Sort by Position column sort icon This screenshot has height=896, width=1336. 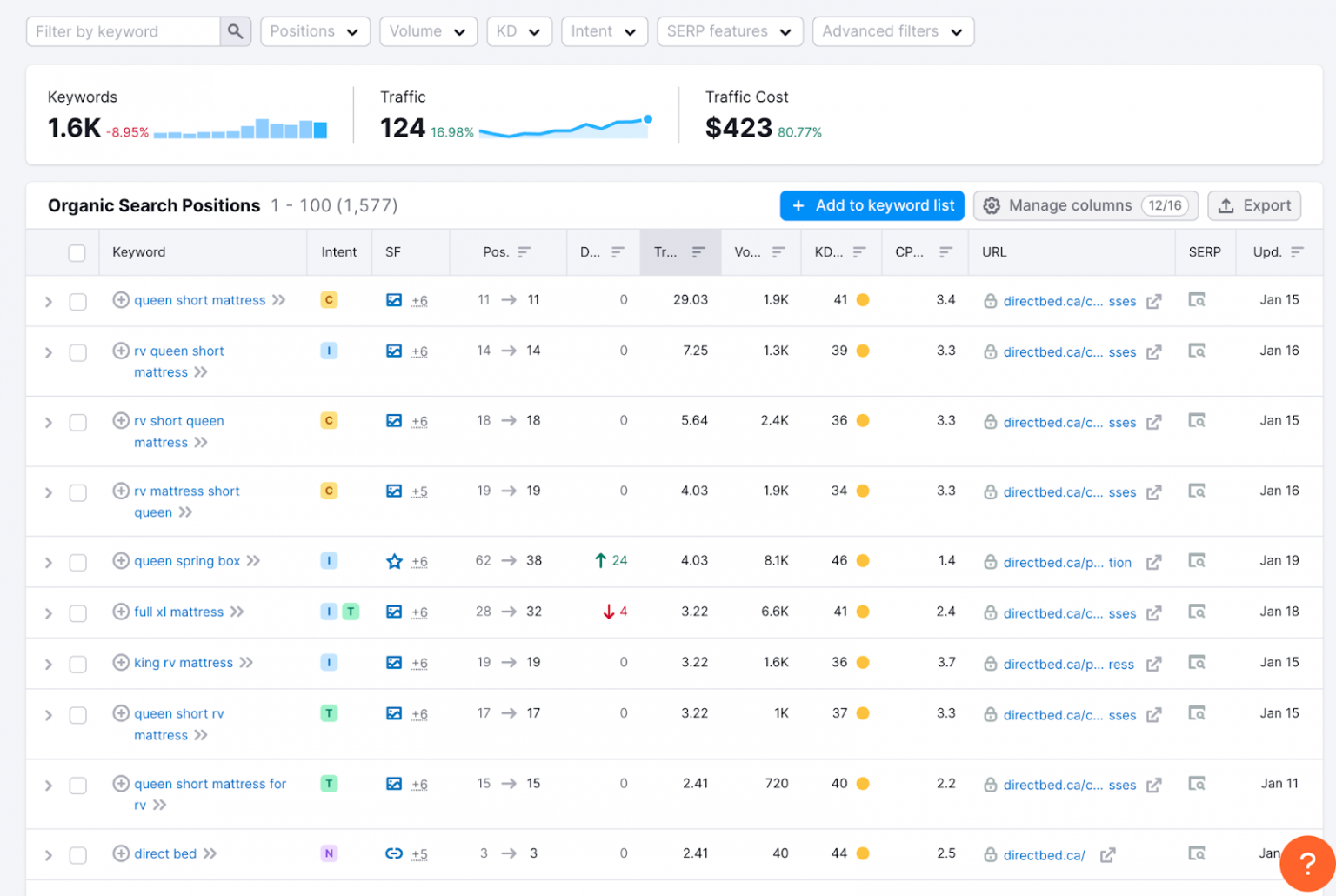point(524,252)
